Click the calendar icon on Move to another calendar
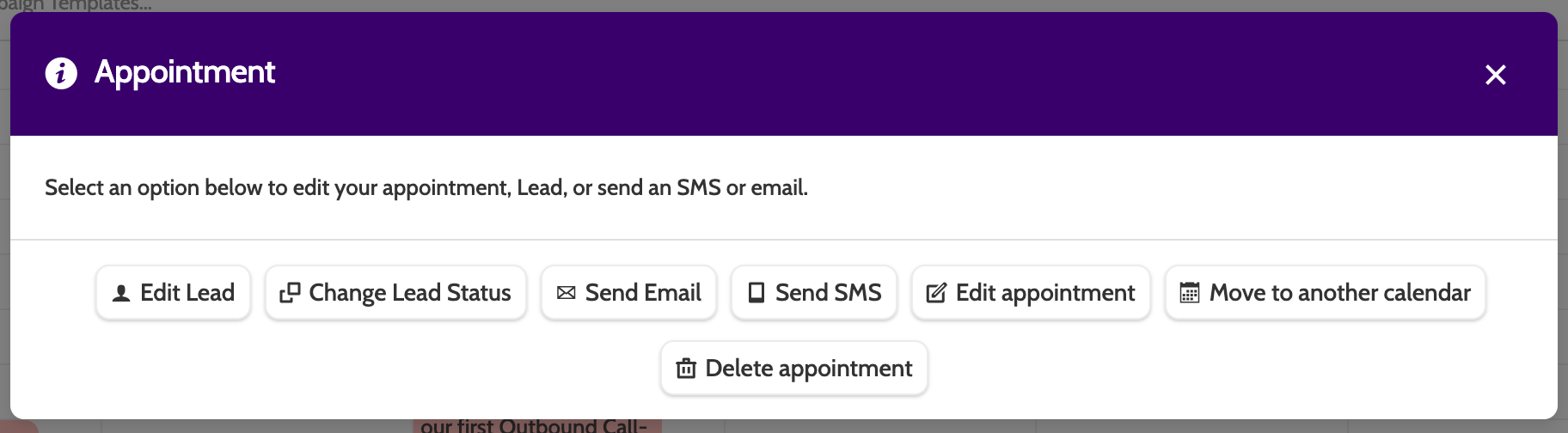1568x433 pixels. [x=1190, y=294]
